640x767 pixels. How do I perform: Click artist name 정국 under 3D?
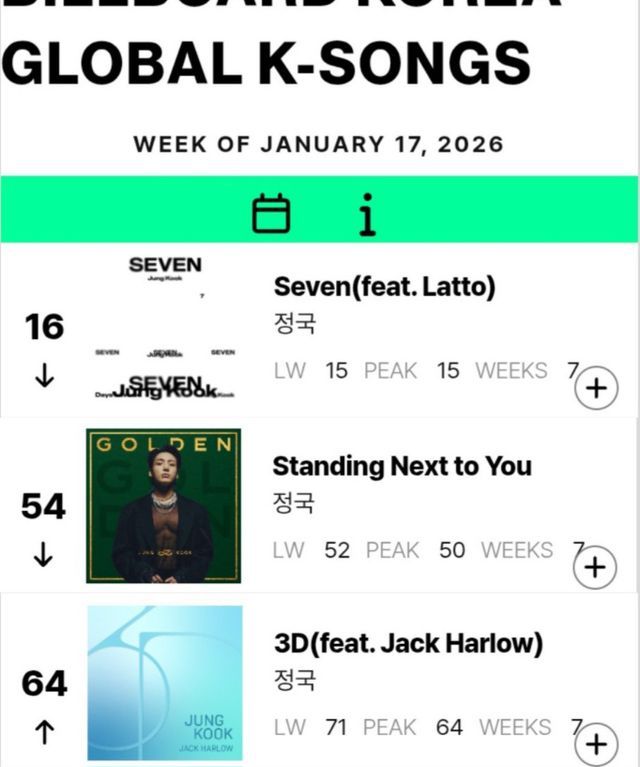point(294,680)
